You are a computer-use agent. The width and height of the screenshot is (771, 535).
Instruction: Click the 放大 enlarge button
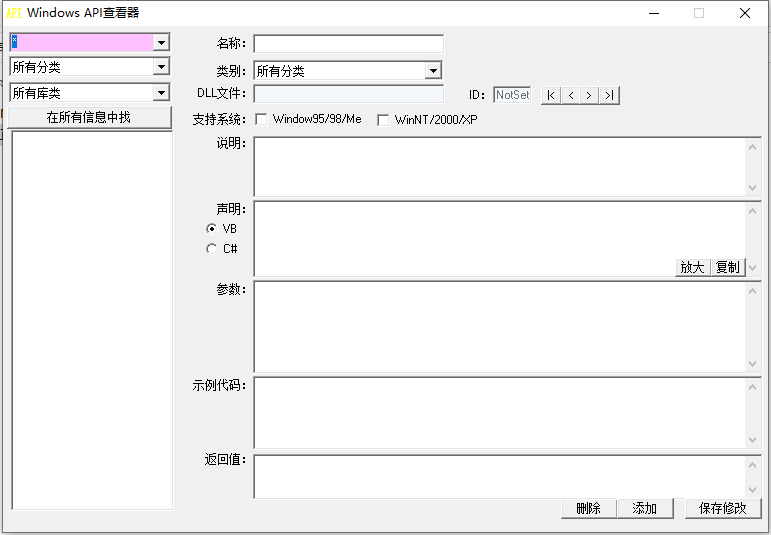pos(692,268)
